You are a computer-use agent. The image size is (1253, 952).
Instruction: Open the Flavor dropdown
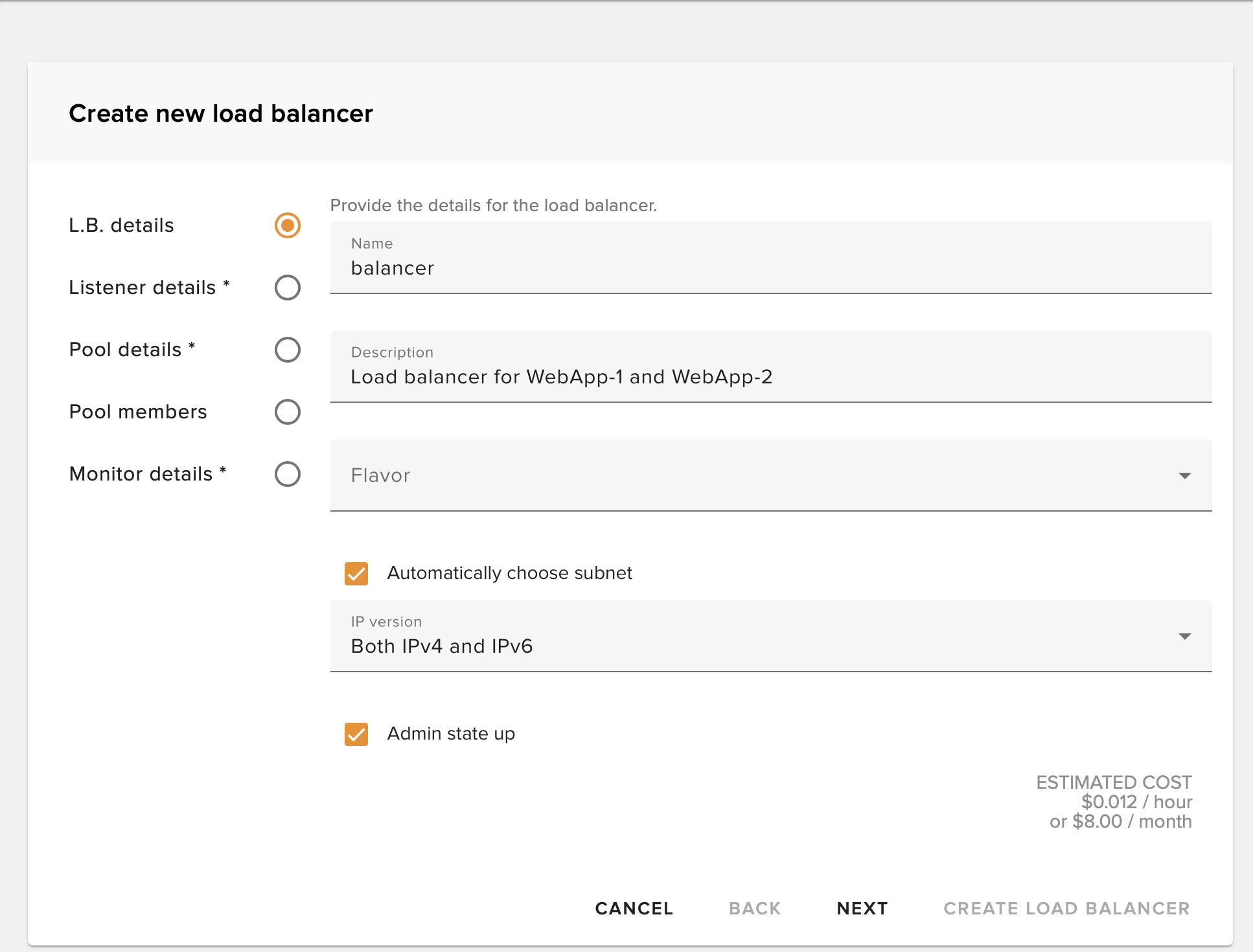click(770, 475)
